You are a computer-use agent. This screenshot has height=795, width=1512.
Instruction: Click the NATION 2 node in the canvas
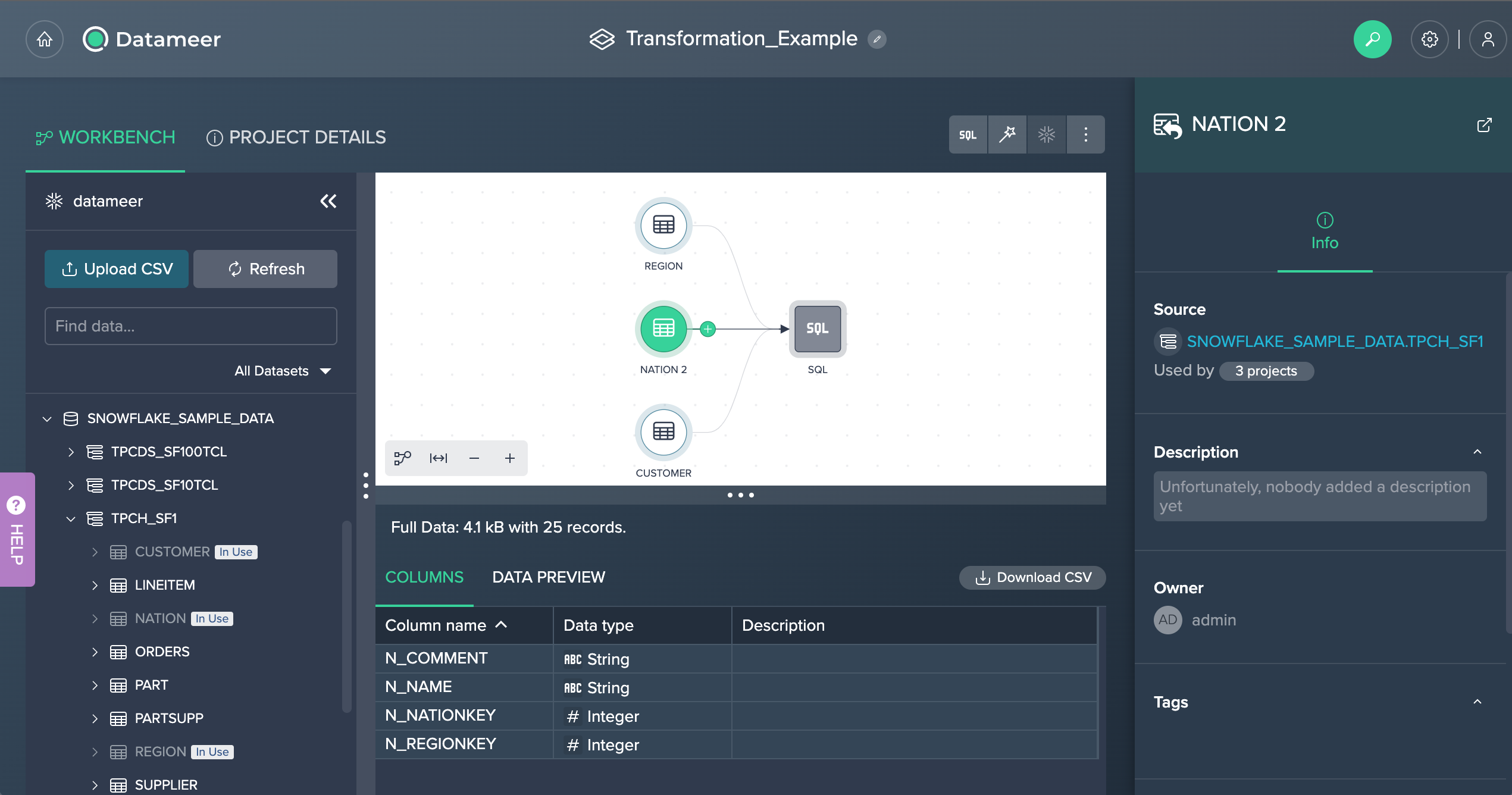663,328
